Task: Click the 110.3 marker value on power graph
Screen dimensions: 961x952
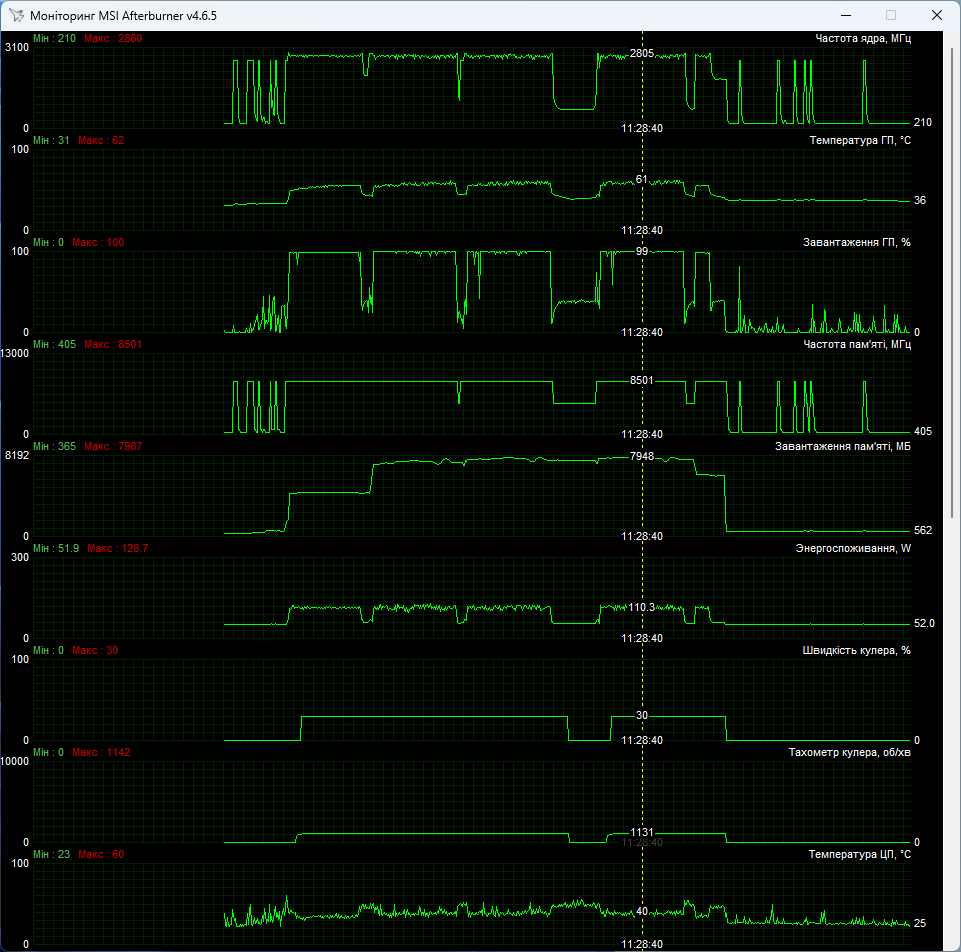Action: click(x=642, y=607)
